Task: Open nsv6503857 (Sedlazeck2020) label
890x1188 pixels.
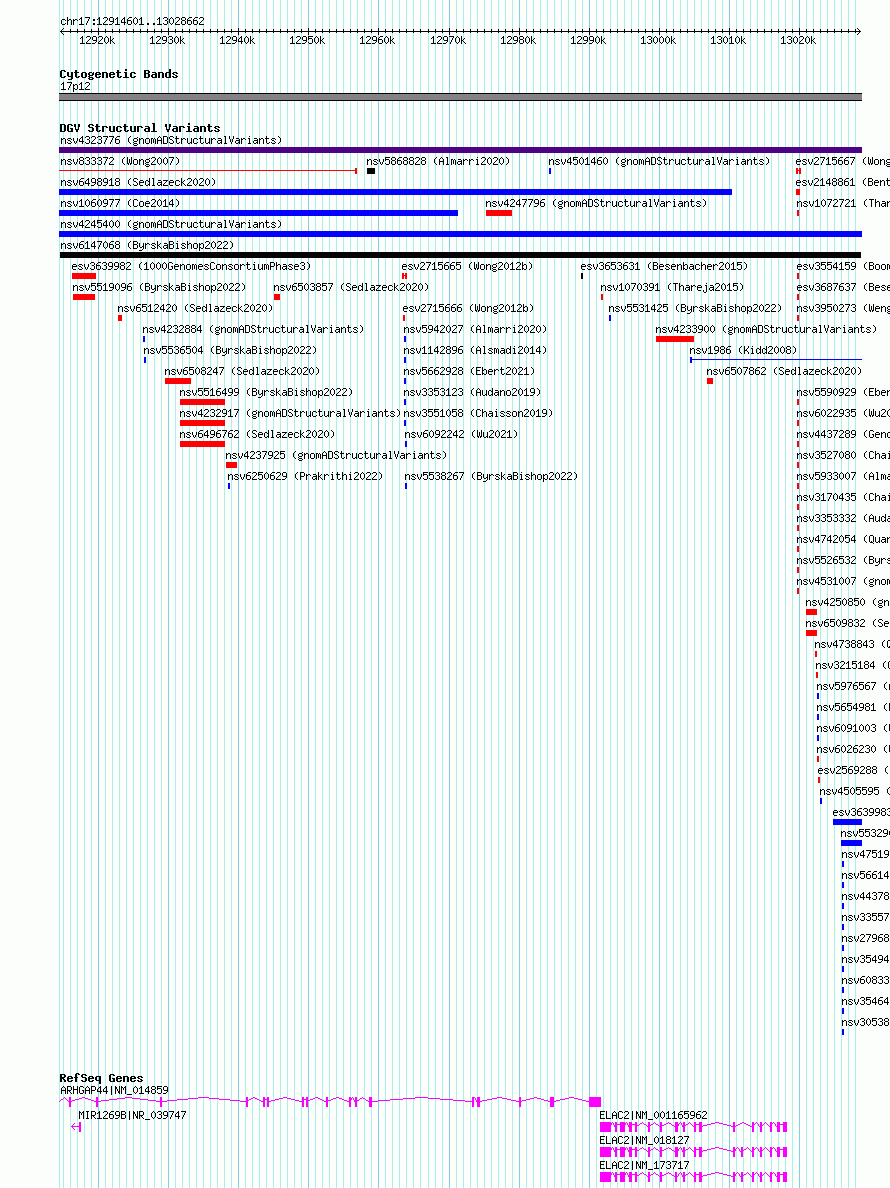Action: [x=351, y=288]
